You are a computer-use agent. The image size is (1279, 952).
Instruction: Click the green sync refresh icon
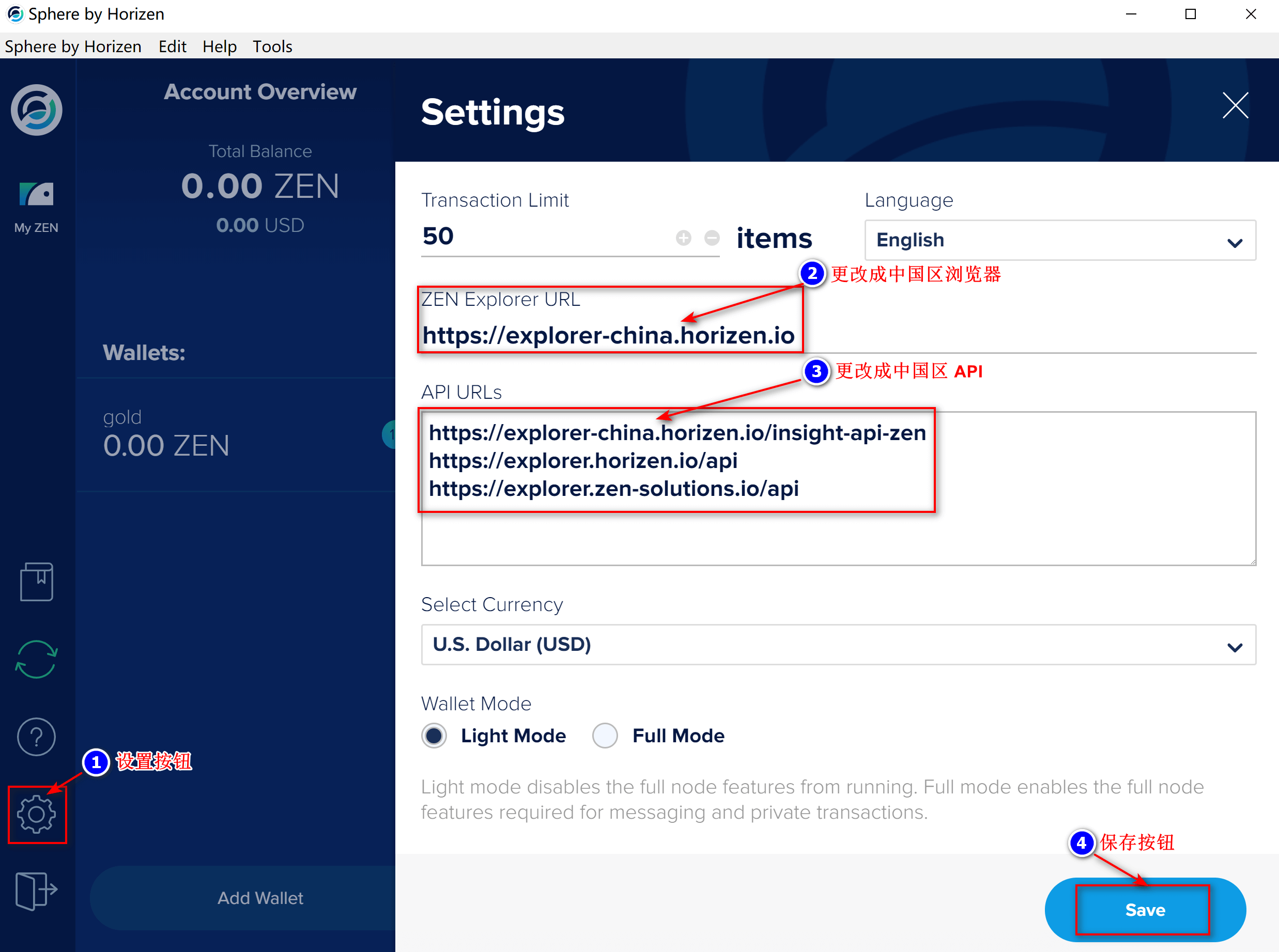(36, 659)
